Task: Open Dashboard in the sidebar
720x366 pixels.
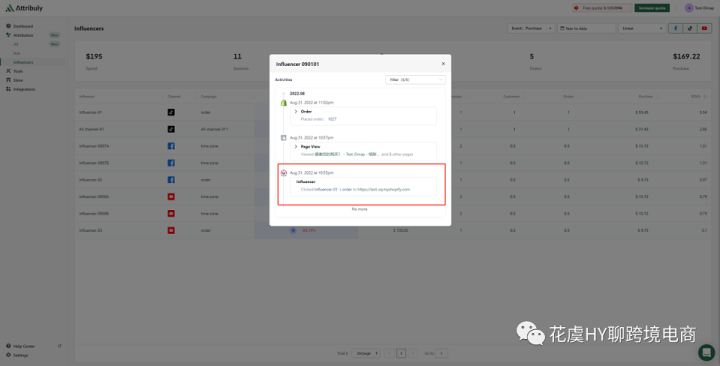Action: click(23, 26)
